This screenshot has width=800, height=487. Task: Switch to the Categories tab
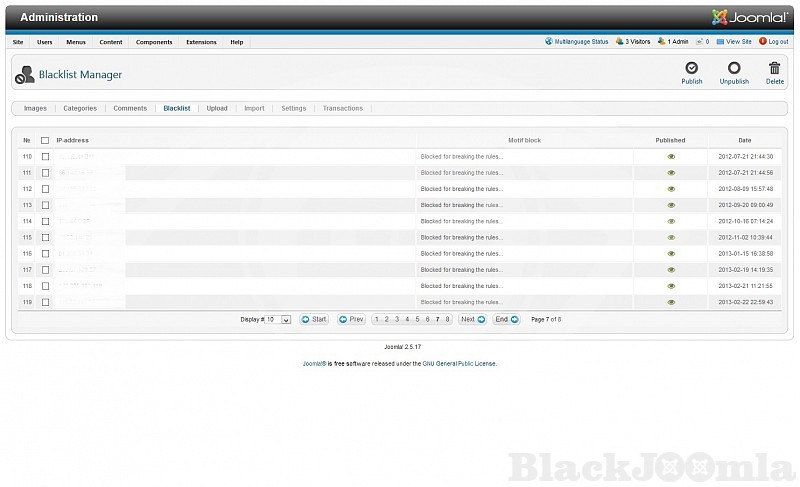(x=80, y=108)
